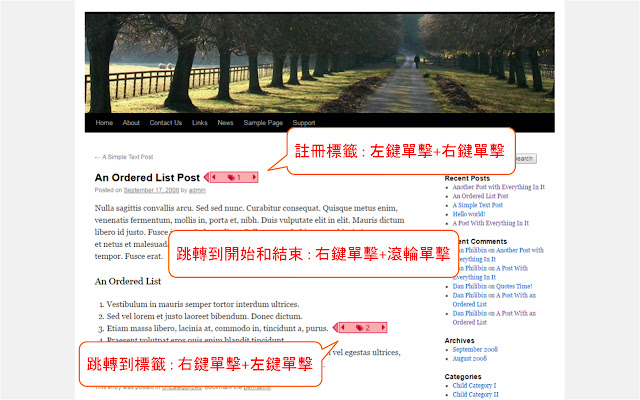Click the right arrow on tag marker 2
This screenshot has width=640, height=400.
[383, 327]
